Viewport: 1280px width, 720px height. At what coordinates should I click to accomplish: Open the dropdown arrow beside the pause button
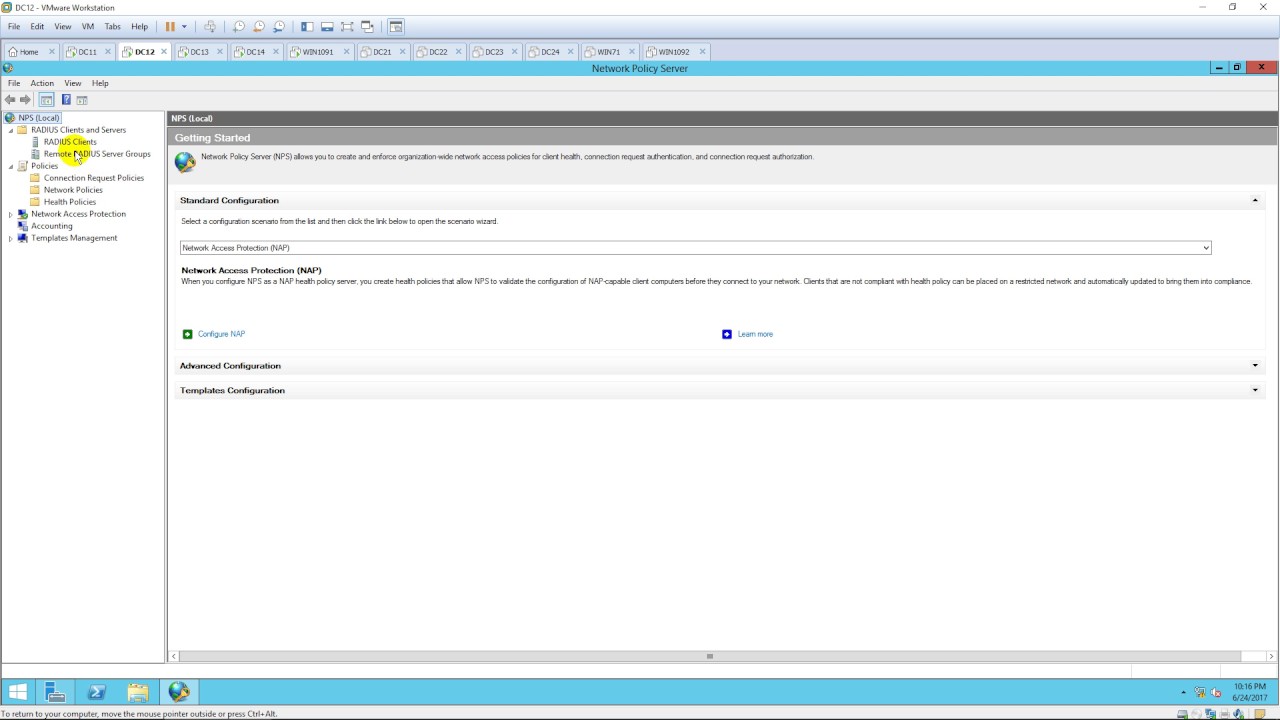[184, 27]
